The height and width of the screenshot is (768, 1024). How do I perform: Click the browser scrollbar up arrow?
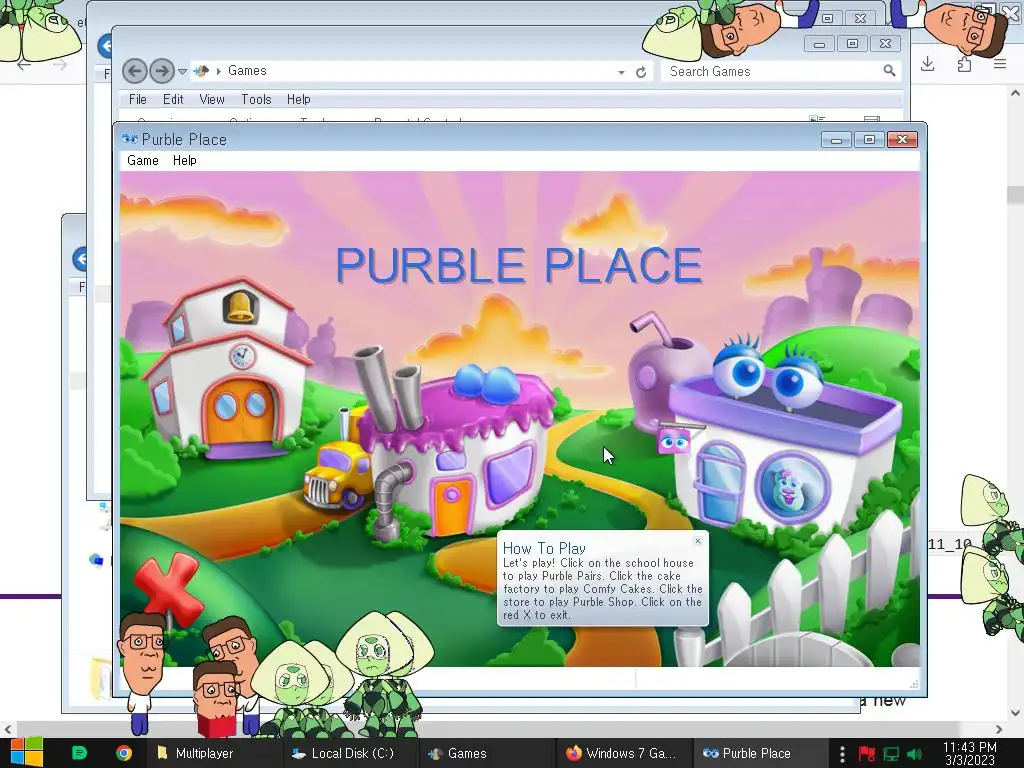[x=1015, y=93]
